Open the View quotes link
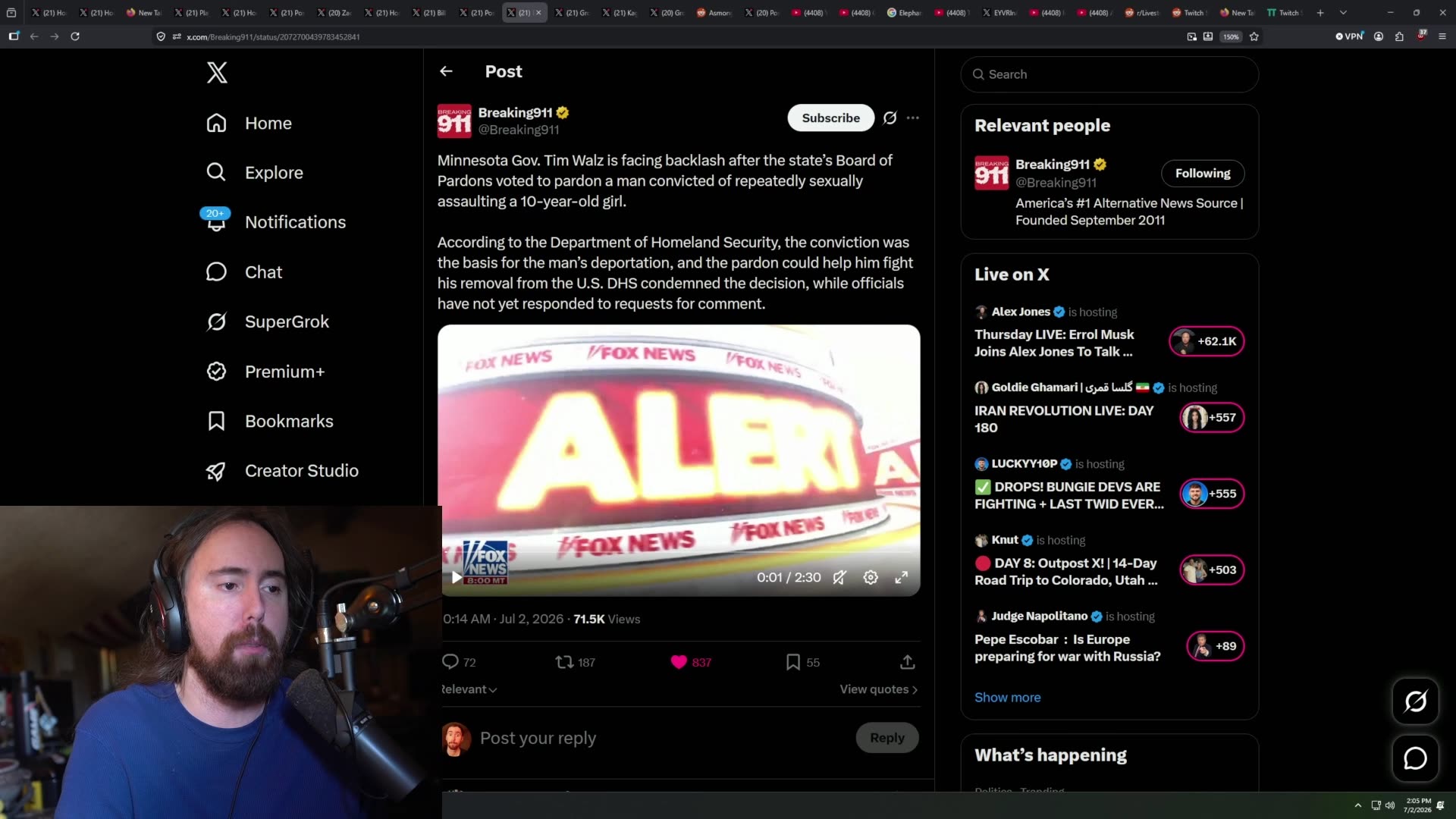The image size is (1456, 819). point(878,689)
